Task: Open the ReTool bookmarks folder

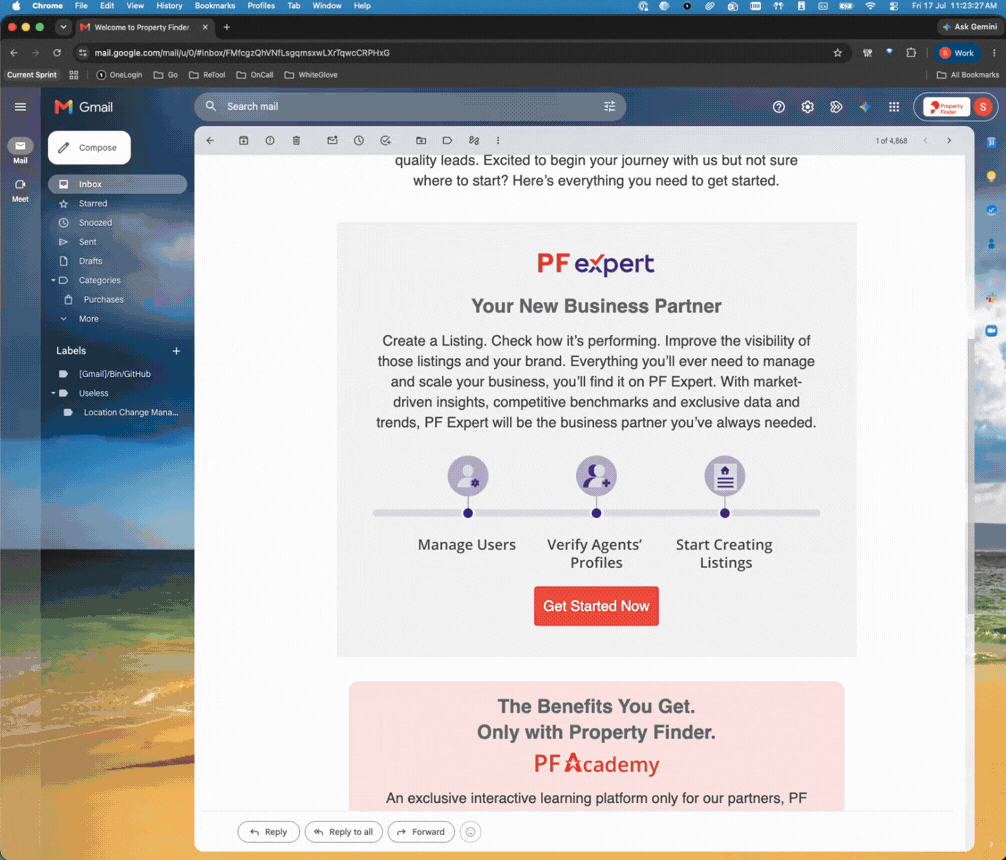Action: click(207, 75)
